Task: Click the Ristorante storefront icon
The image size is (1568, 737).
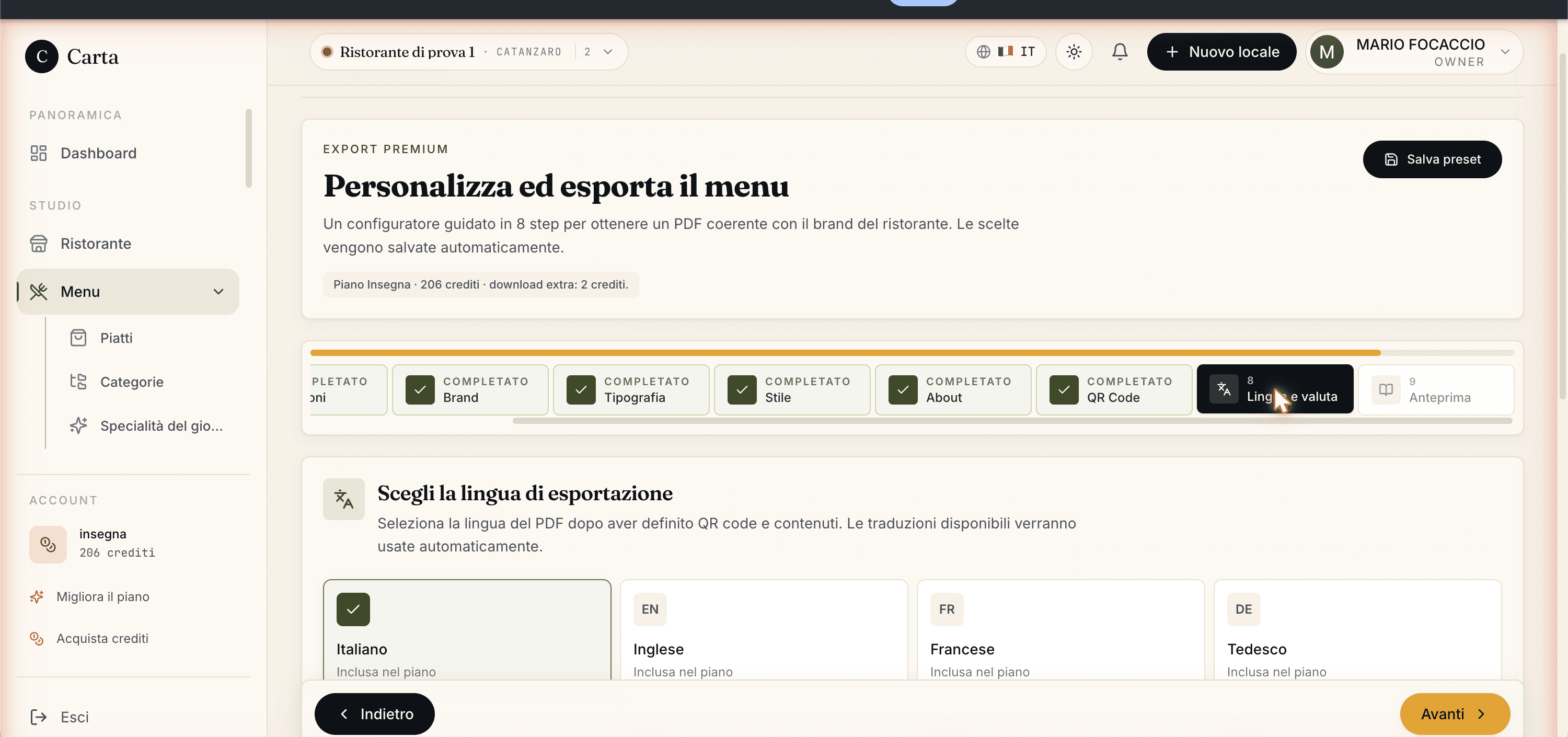Action: (x=38, y=244)
